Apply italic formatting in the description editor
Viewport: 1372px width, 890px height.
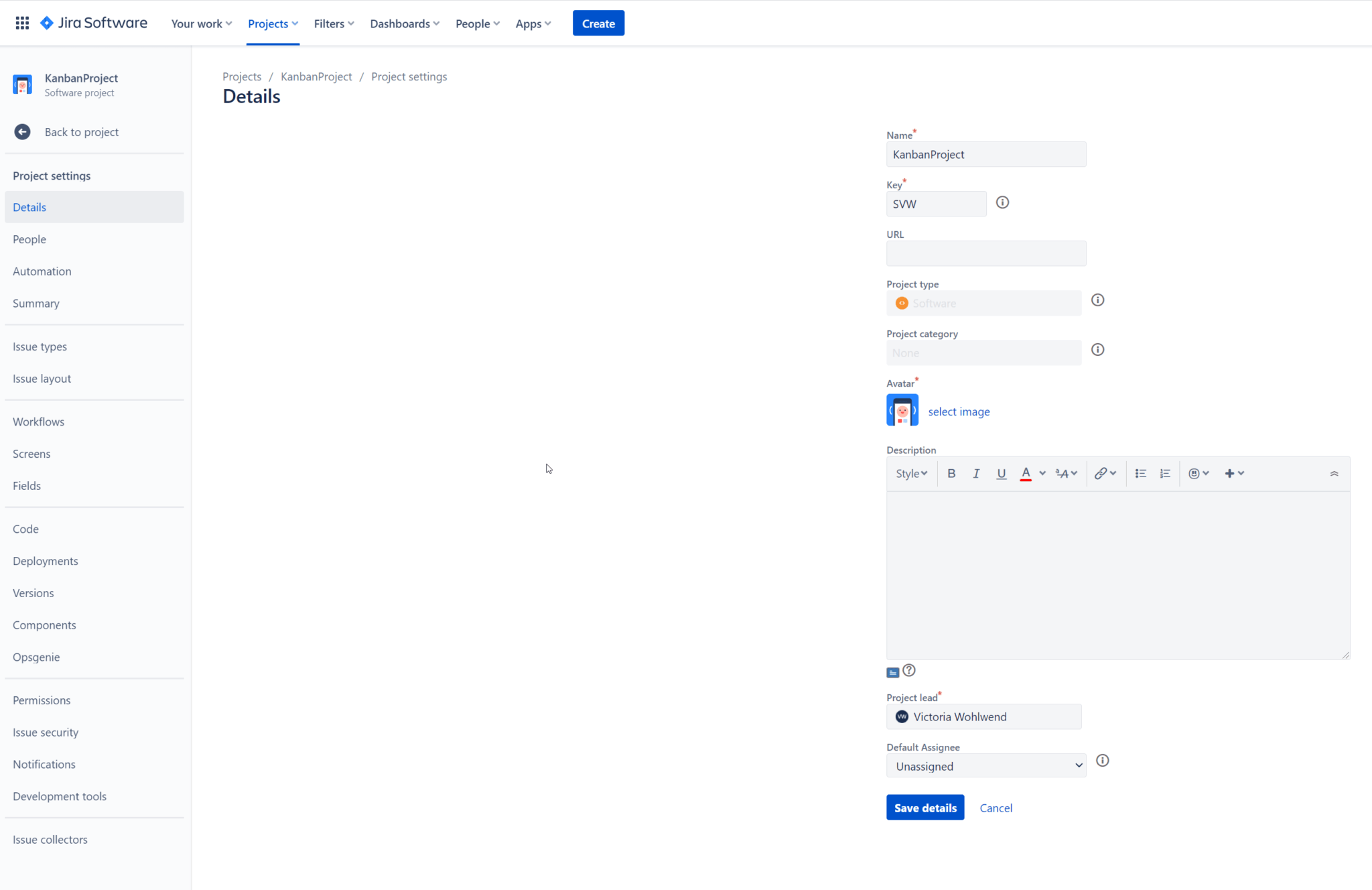click(x=975, y=473)
